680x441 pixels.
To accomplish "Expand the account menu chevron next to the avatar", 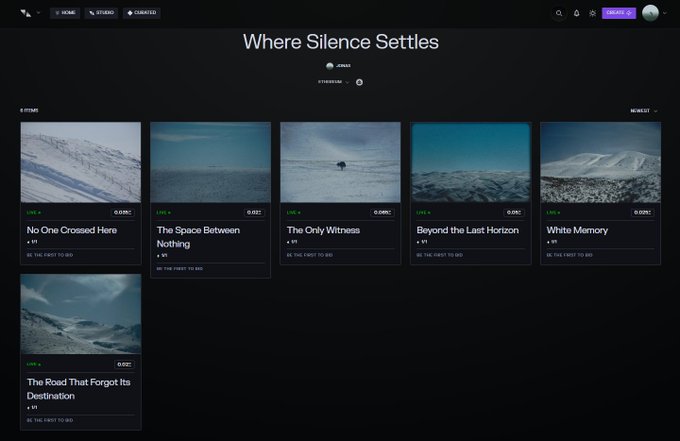I will [x=665, y=13].
